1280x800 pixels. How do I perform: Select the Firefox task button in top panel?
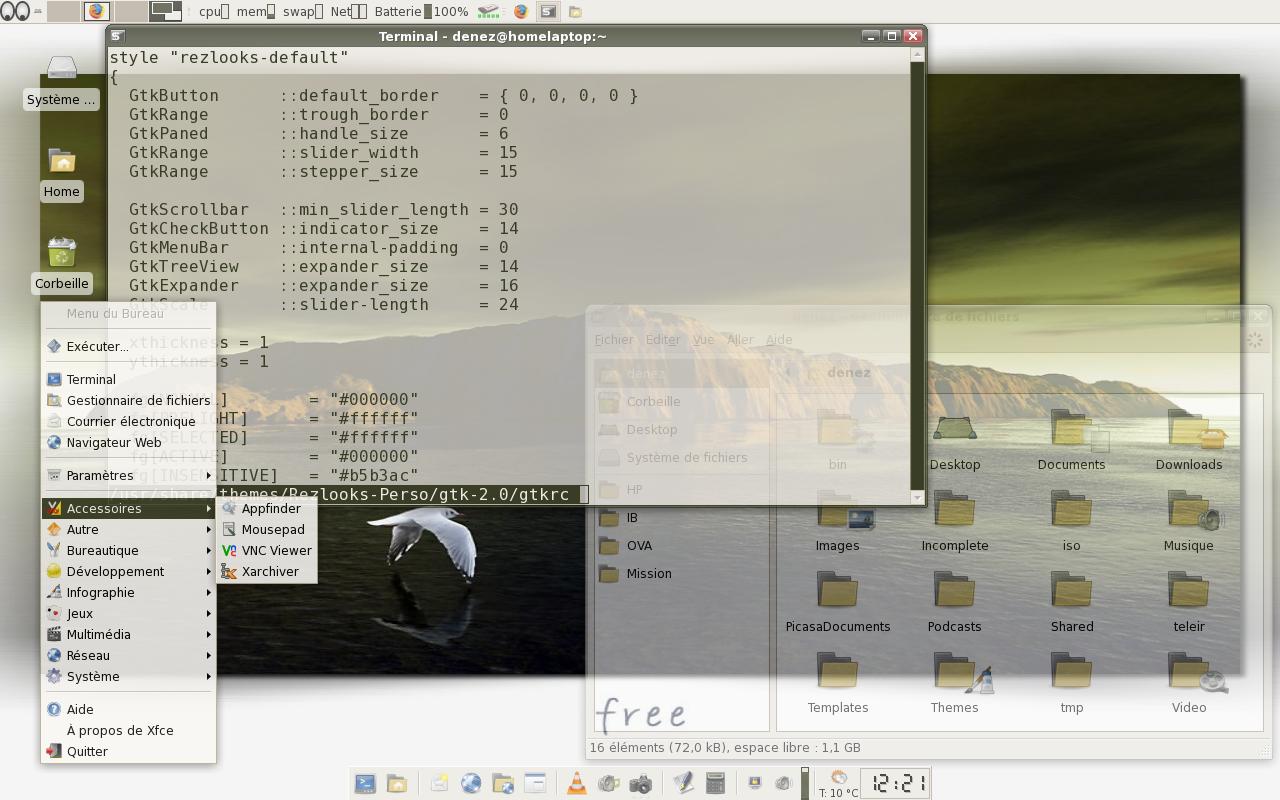coord(97,11)
